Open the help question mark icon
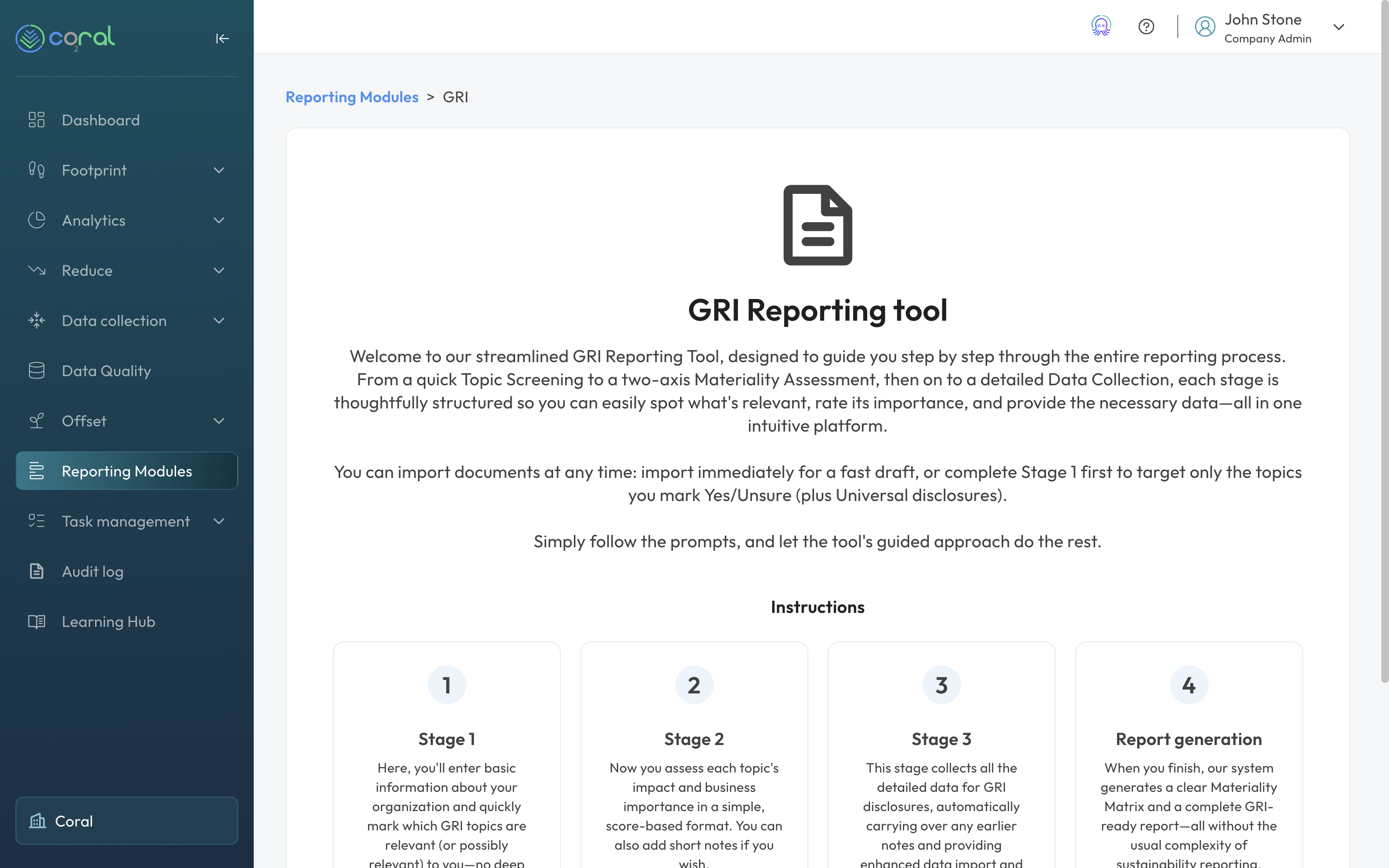The height and width of the screenshot is (868, 1389). click(1146, 27)
